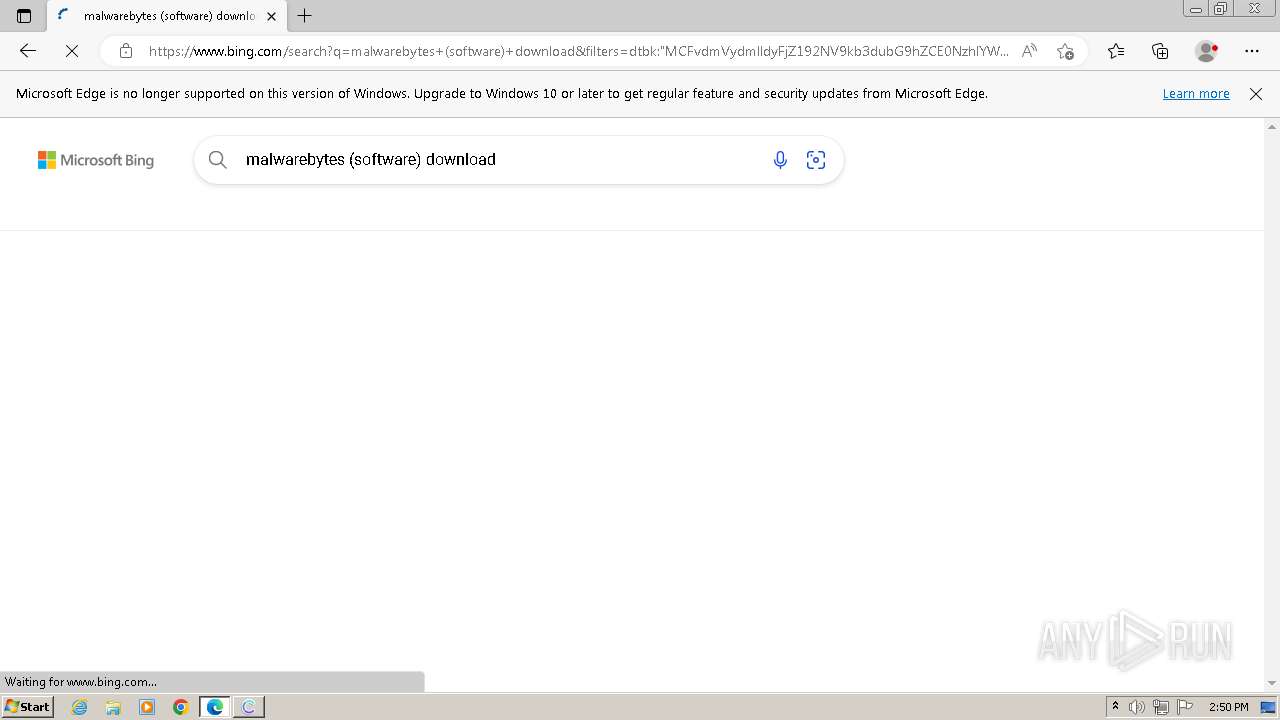The image size is (1280, 720).
Task: Click the search magnifier icon
Action: click(217, 159)
